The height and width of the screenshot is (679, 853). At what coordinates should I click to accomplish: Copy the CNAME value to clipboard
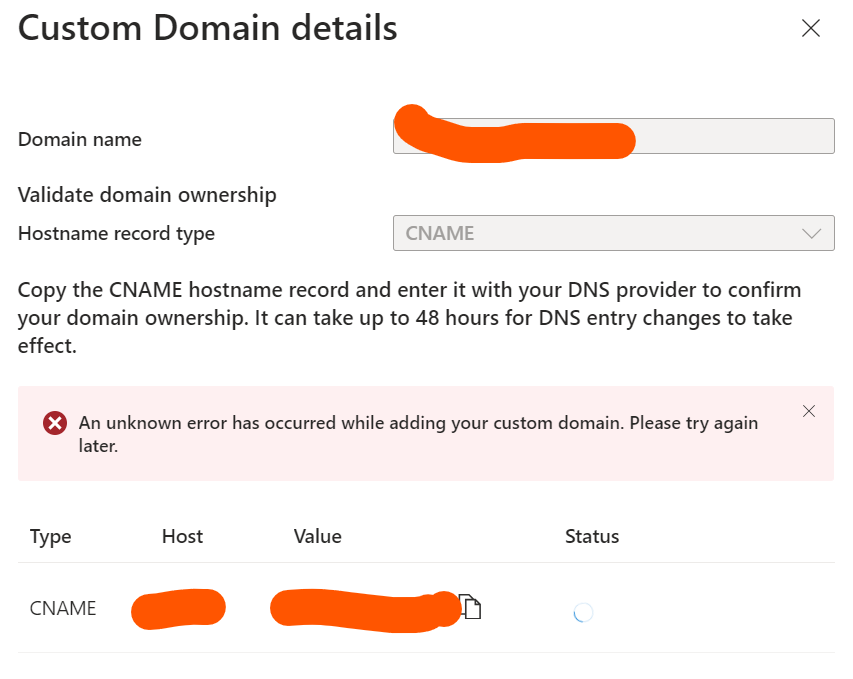tap(471, 606)
